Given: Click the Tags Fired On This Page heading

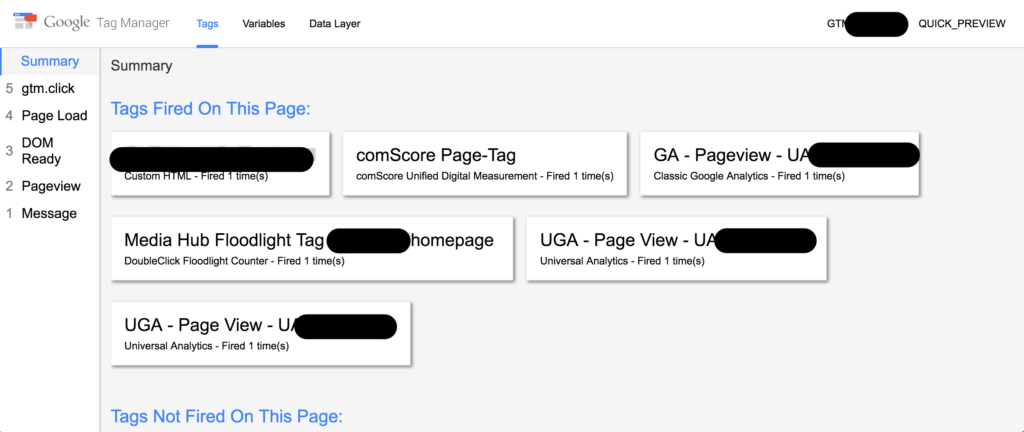Looking at the screenshot, I should coord(210,108).
